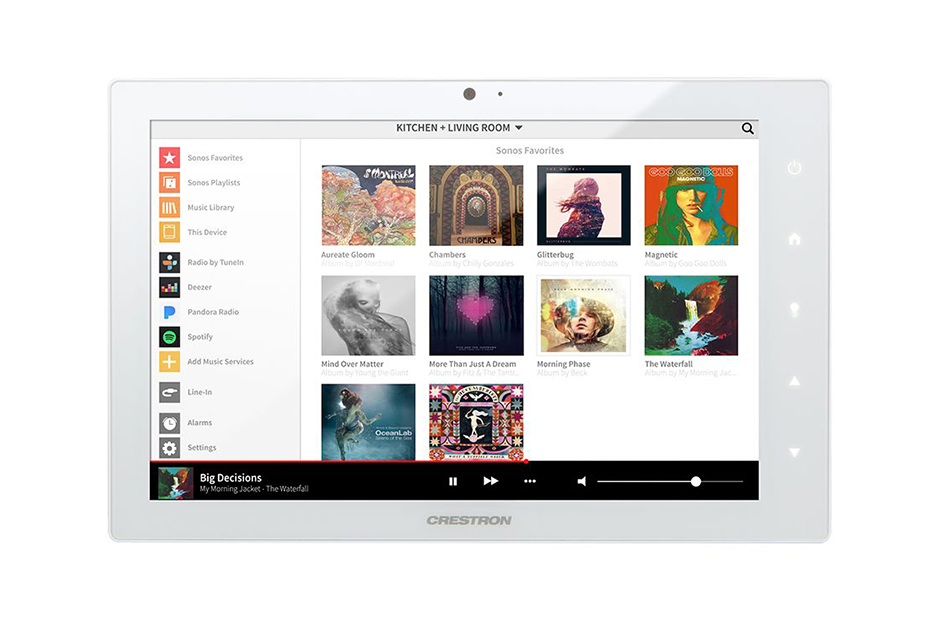The image size is (940, 640).
Task: Click the 'Spotify' sidebar label
Action: 200,337
